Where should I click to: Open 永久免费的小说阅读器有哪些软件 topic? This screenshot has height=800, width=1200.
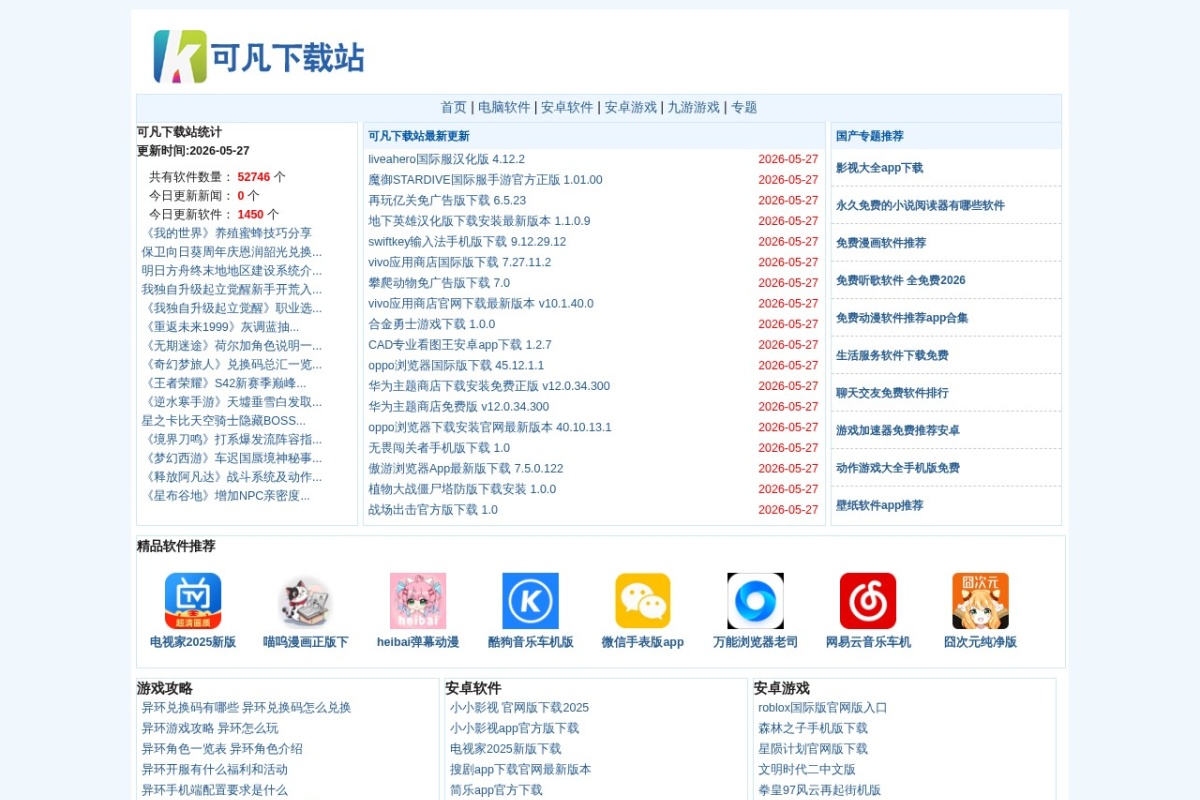click(x=920, y=205)
